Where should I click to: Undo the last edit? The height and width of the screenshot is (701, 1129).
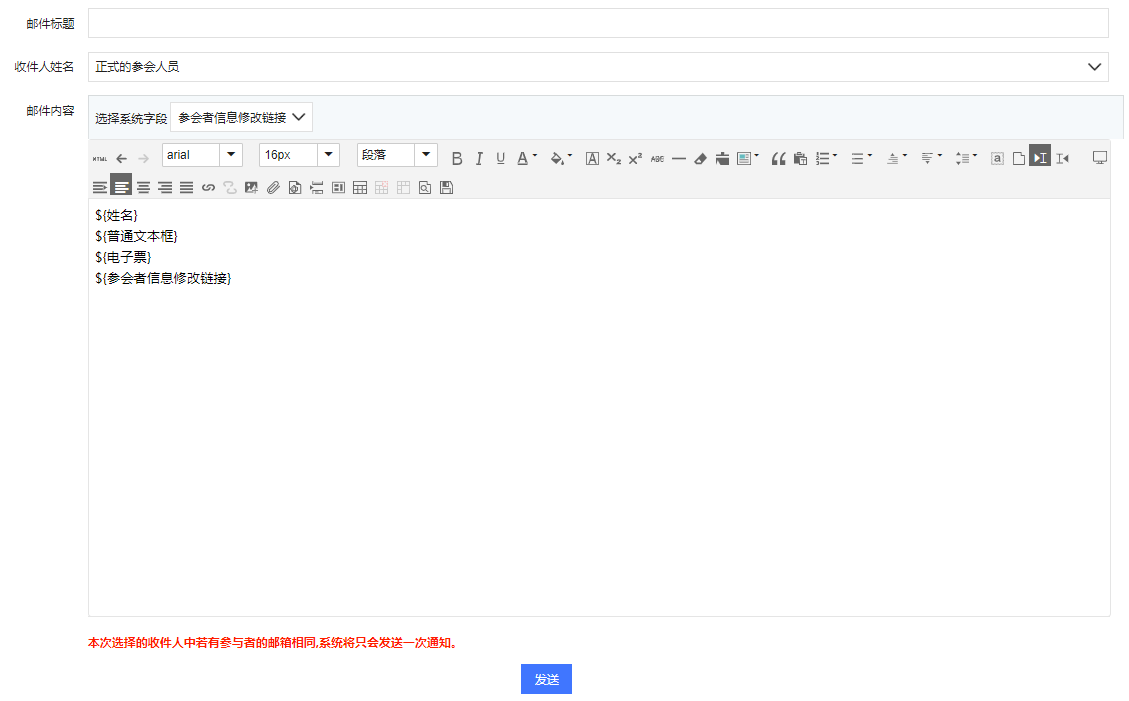point(122,158)
